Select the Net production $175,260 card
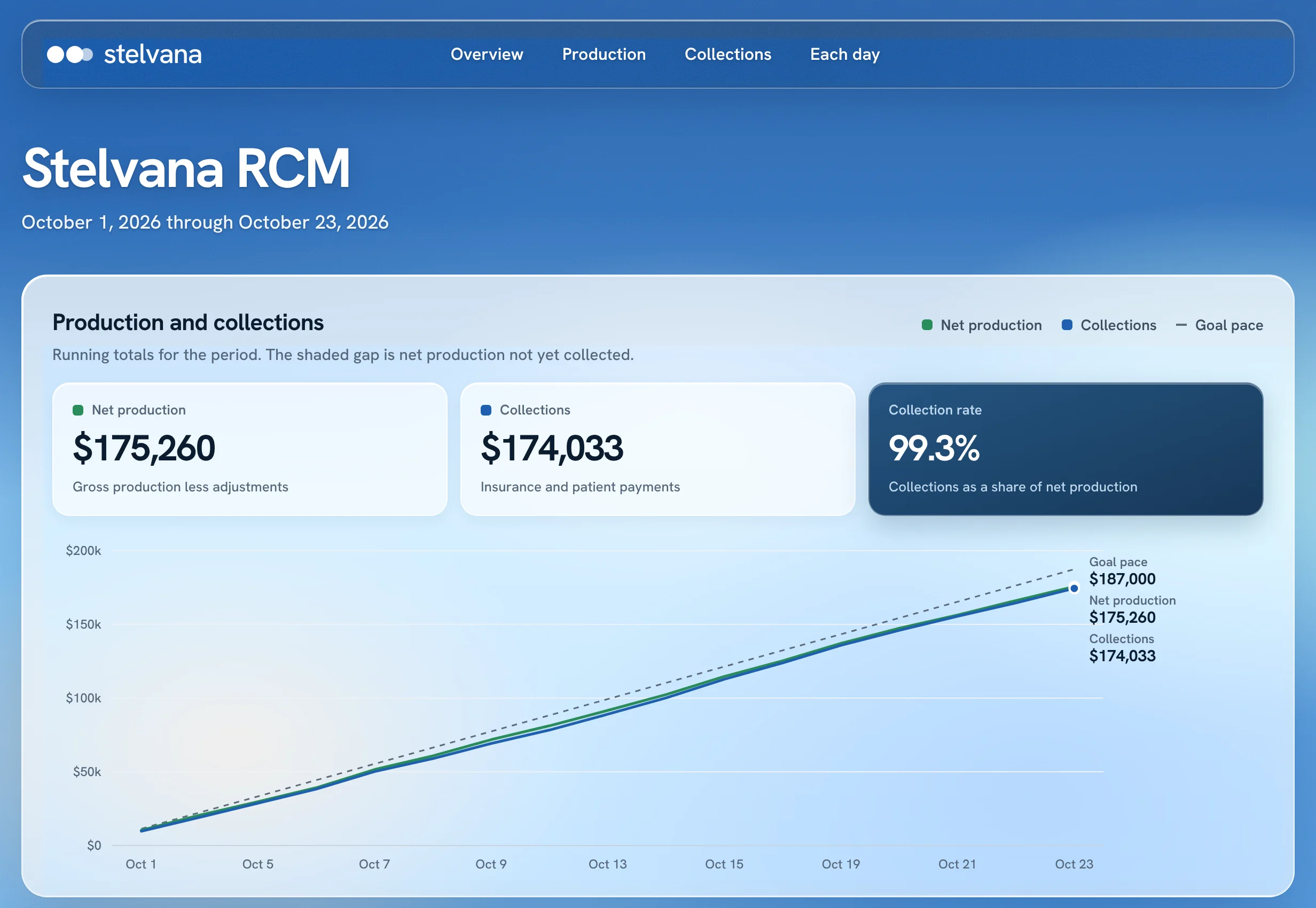 pyautogui.click(x=250, y=449)
